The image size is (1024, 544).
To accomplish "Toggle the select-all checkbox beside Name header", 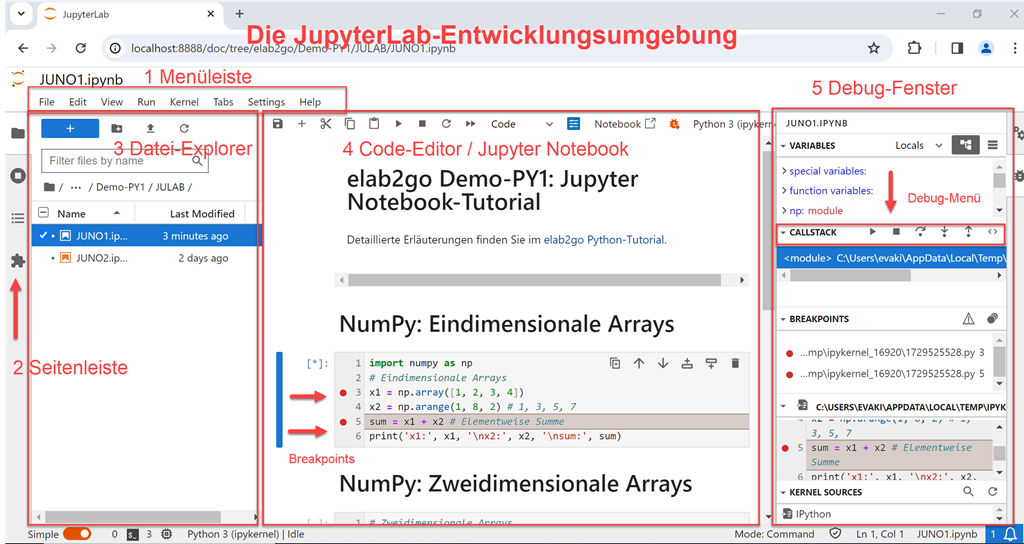I will point(44,212).
